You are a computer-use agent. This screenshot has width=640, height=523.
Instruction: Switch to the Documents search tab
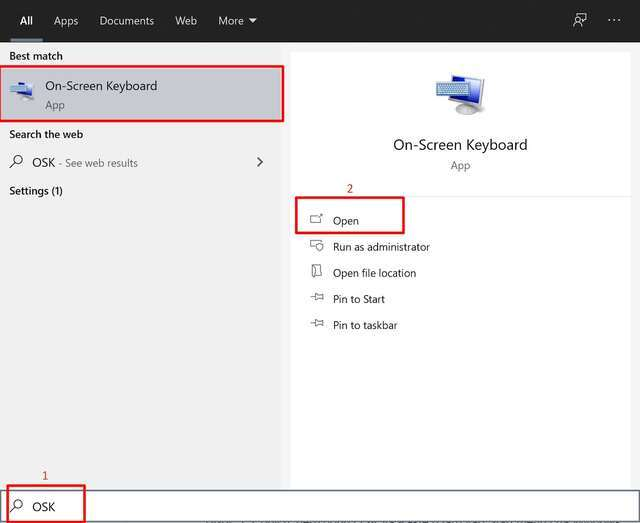coord(127,21)
